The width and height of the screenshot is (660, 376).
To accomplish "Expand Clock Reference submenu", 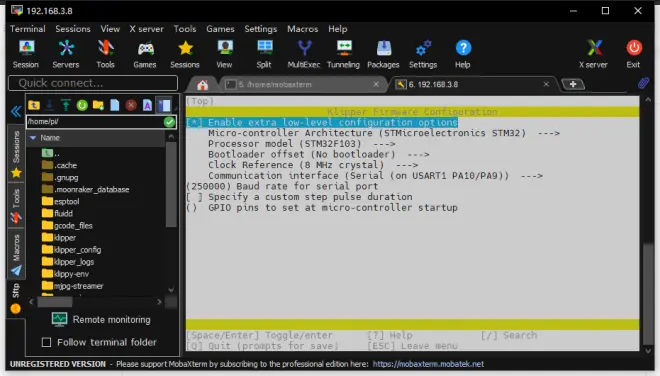I will (x=313, y=165).
